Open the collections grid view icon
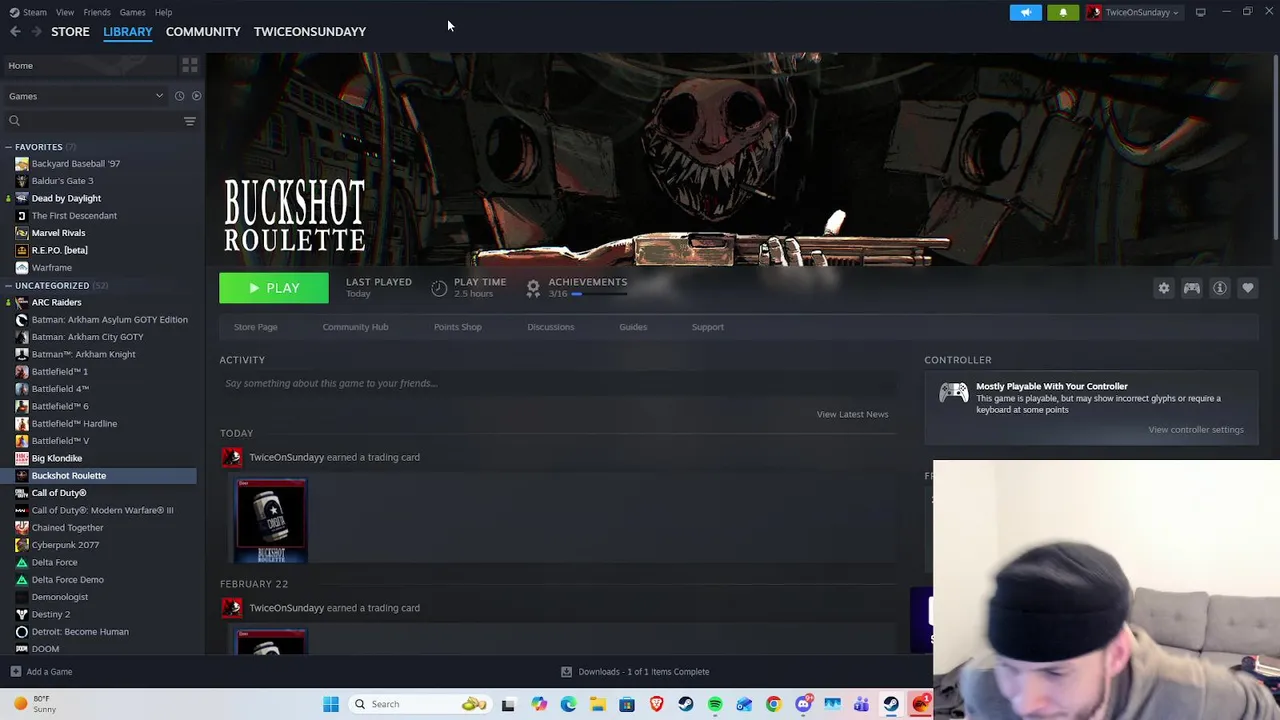1280x720 pixels. 189,65
